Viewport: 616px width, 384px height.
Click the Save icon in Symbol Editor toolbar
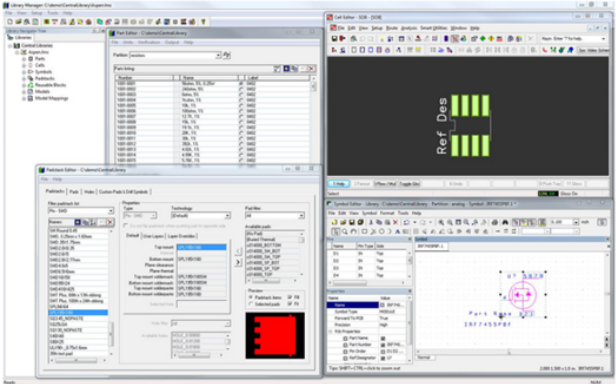(352, 222)
